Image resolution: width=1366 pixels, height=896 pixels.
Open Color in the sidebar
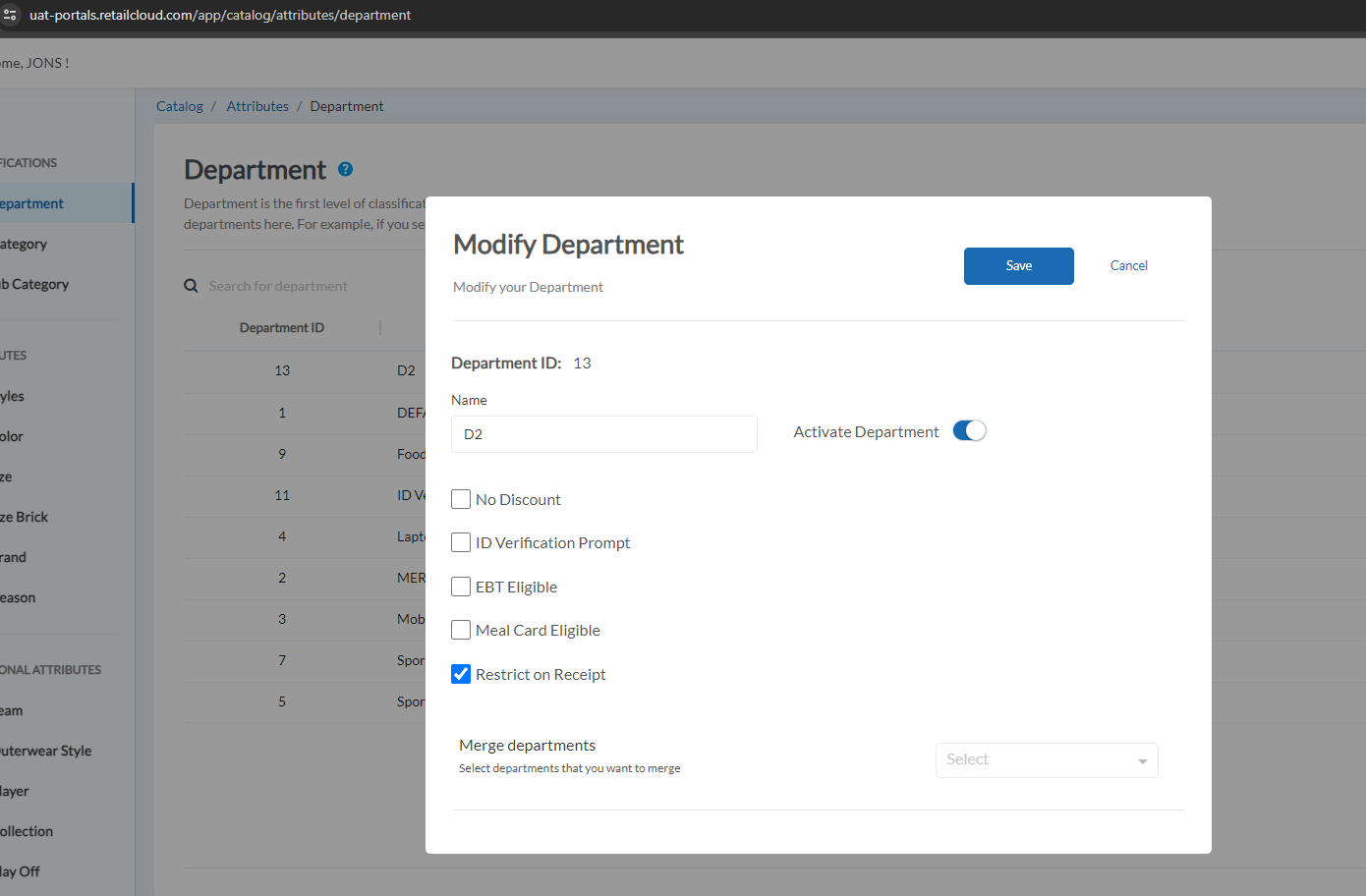click(12, 436)
